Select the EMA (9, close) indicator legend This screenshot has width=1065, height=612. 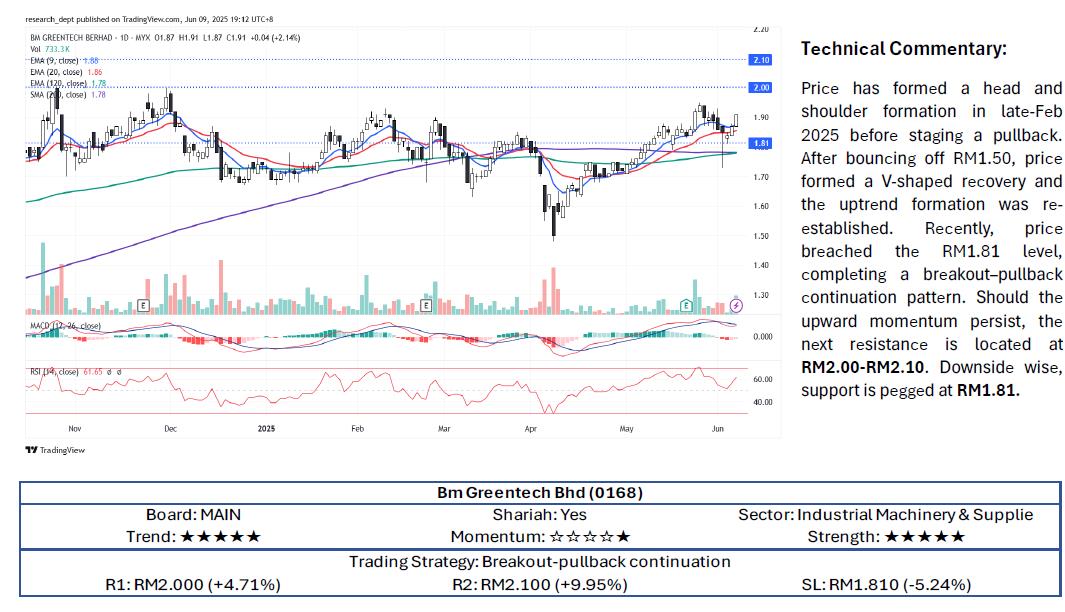(x=65, y=60)
